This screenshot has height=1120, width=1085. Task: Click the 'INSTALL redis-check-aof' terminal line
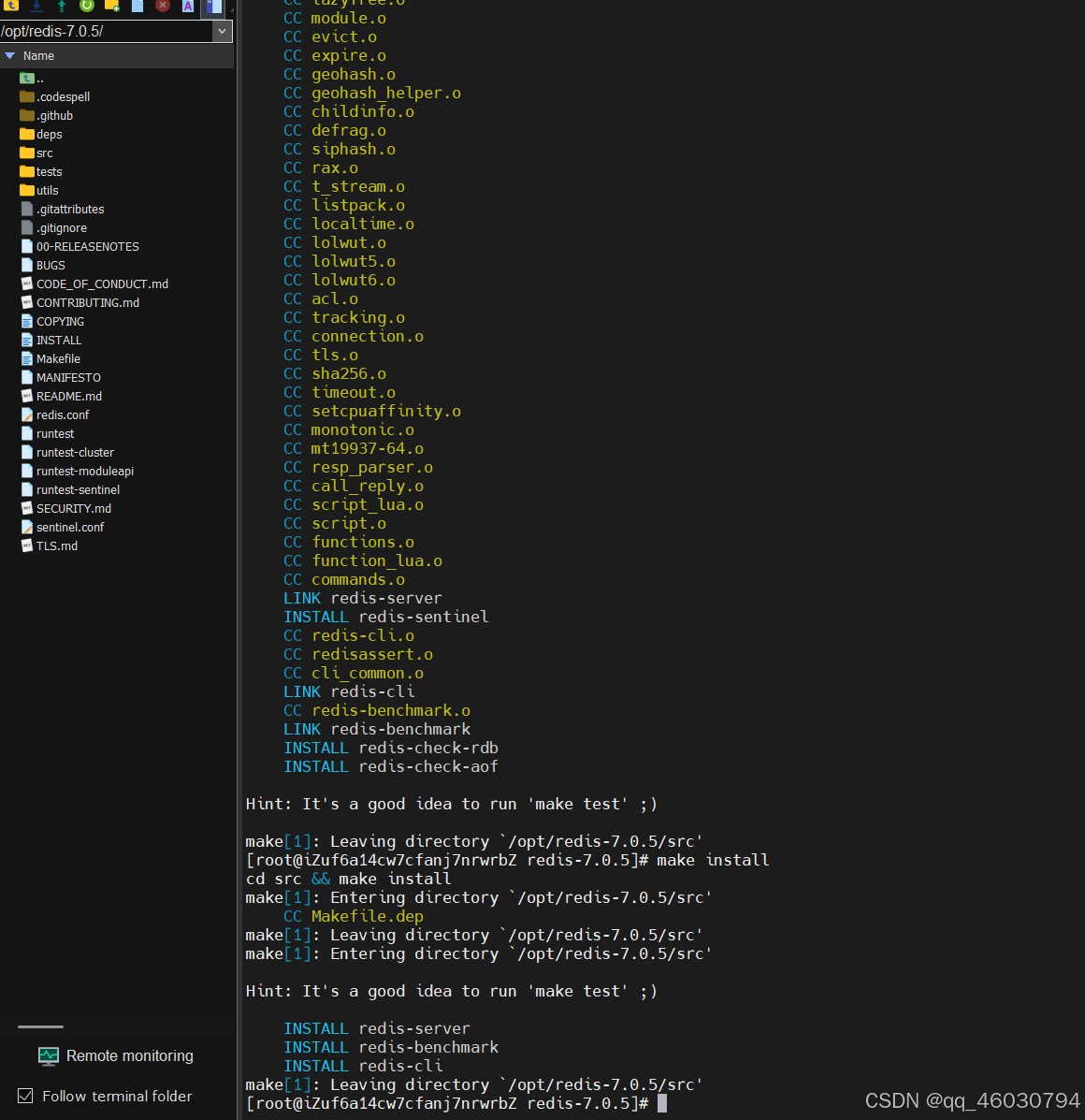tap(391, 766)
